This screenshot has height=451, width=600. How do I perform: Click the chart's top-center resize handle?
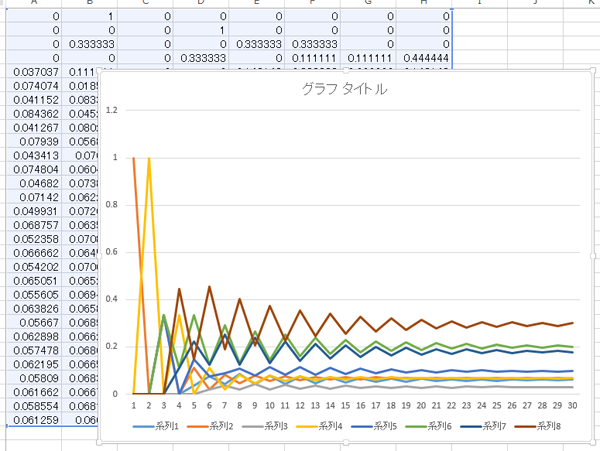coord(346,71)
